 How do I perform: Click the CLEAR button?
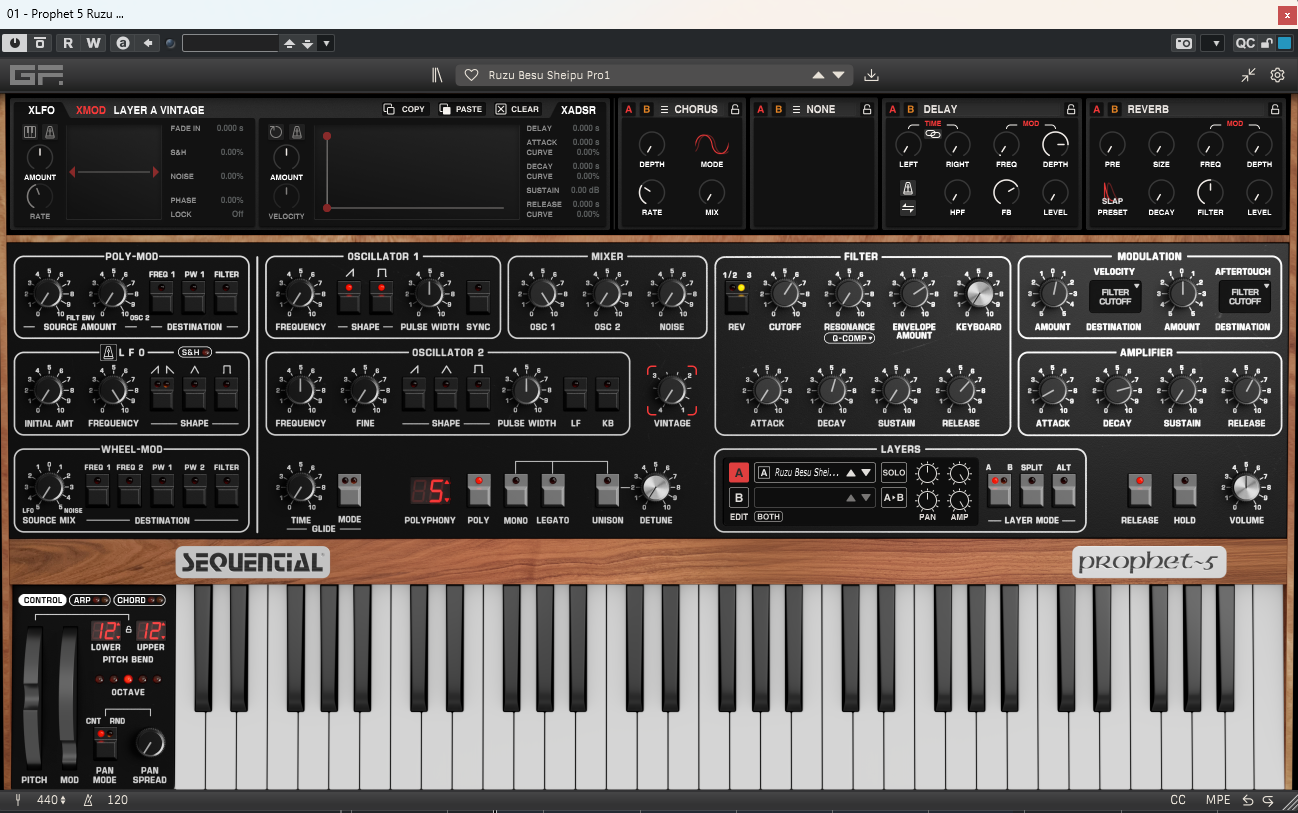517,109
